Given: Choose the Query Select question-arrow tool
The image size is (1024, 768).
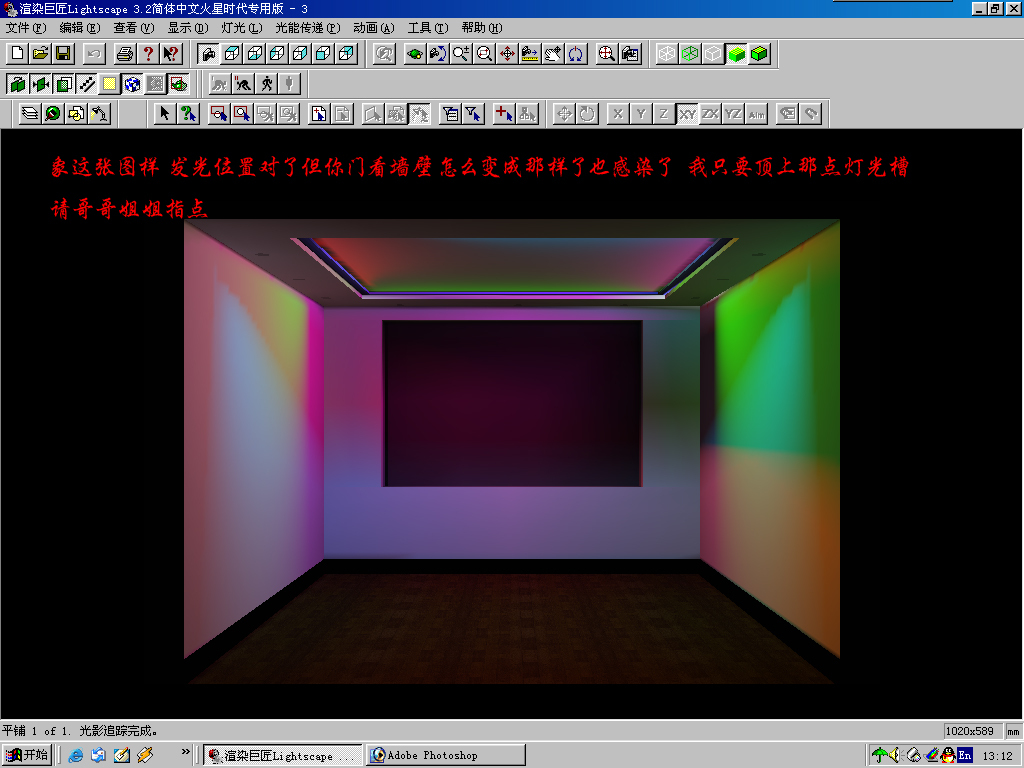Looking at the screenshot, I should coord(188,114).
